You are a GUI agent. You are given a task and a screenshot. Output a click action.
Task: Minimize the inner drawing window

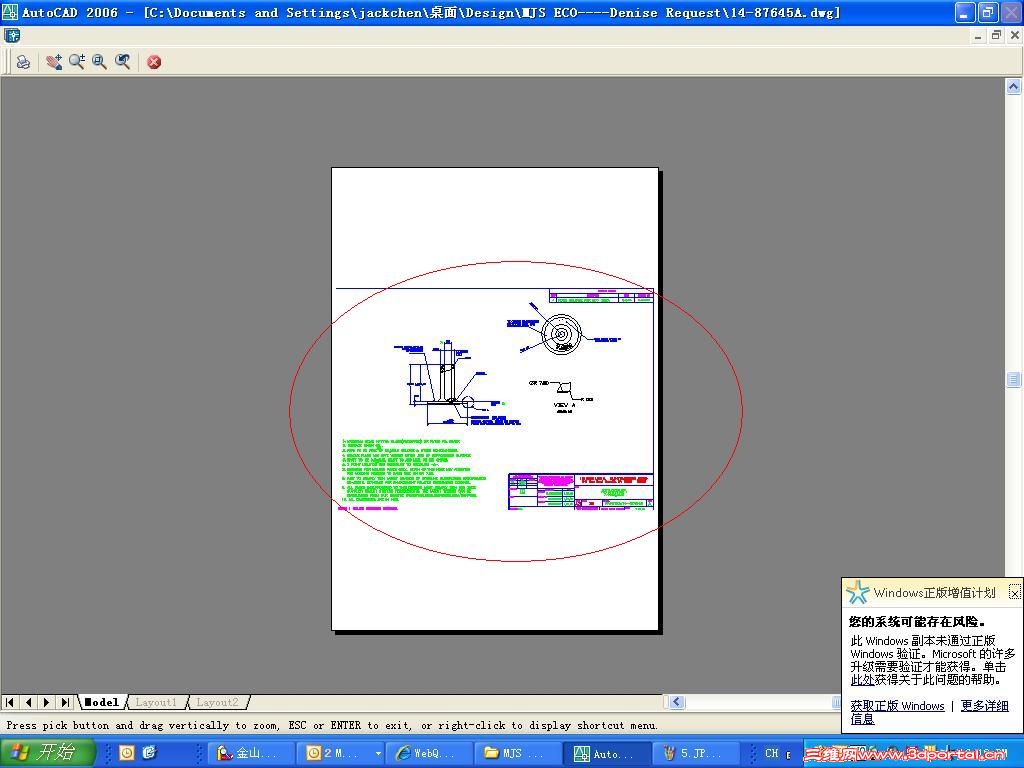(x=978, y=36)
